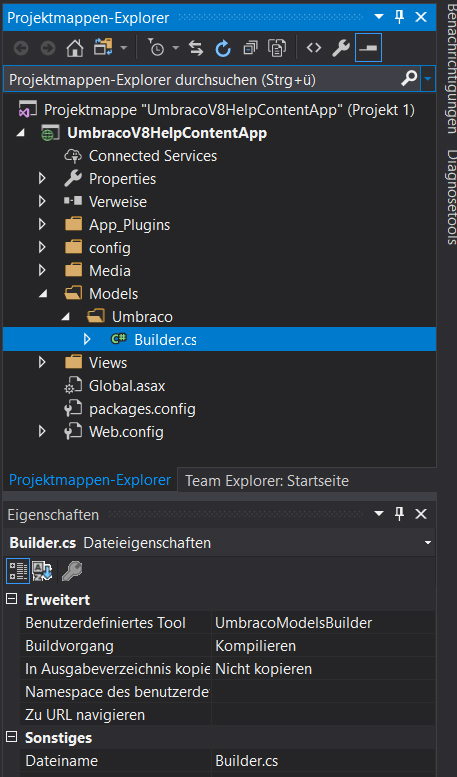The height and width of the screenshot is (777, 457).
Task: Expand the Builder.cs file node
Action: (88, 339)
